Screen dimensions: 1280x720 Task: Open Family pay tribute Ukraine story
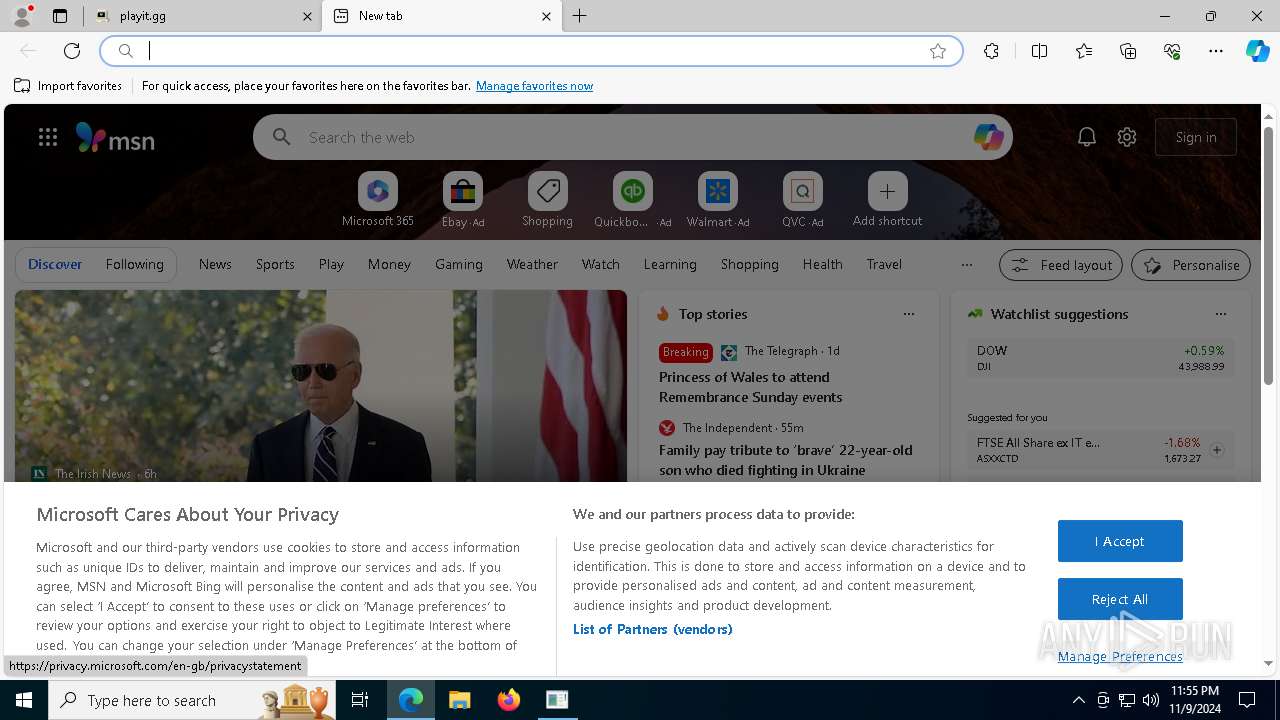[785, 460]
